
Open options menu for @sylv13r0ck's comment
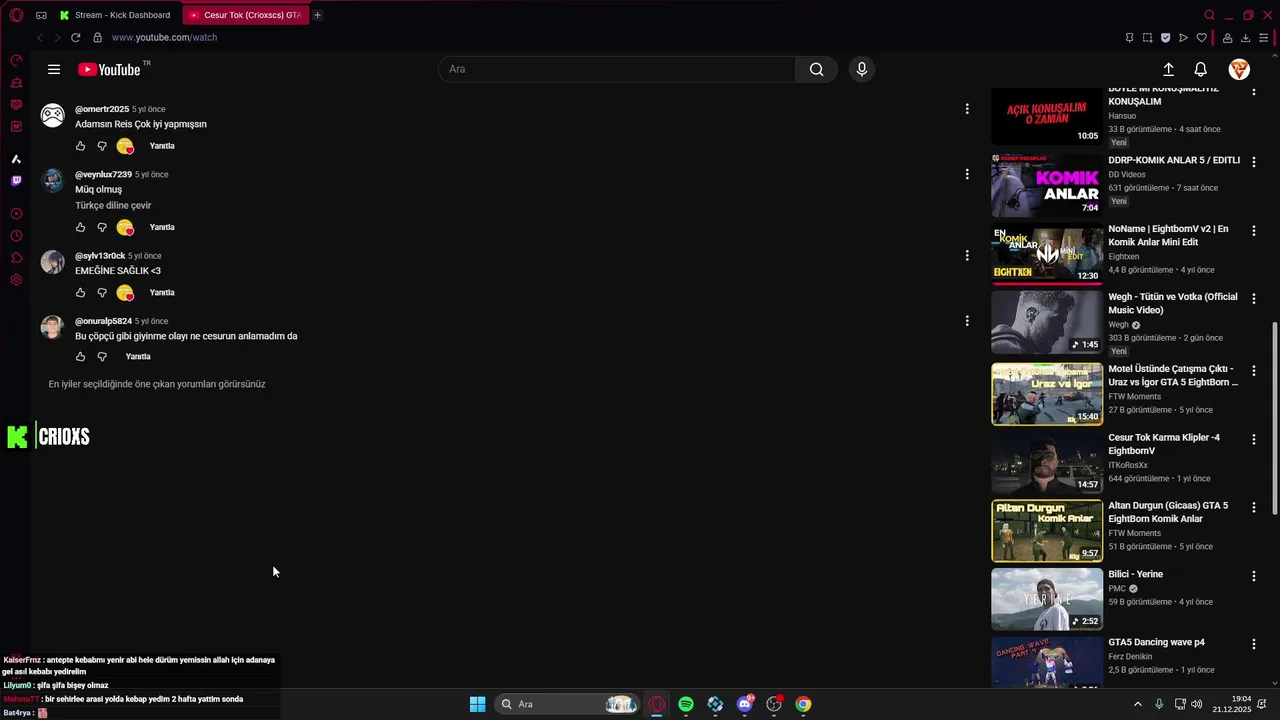pos(966,255)
